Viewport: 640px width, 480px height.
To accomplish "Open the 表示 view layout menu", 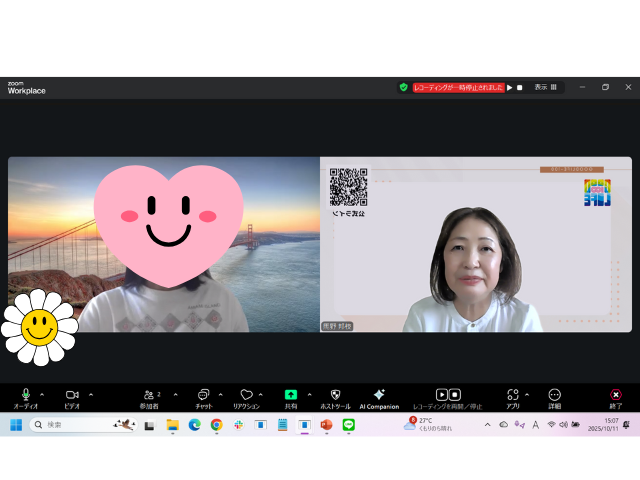I will [545, 87].
